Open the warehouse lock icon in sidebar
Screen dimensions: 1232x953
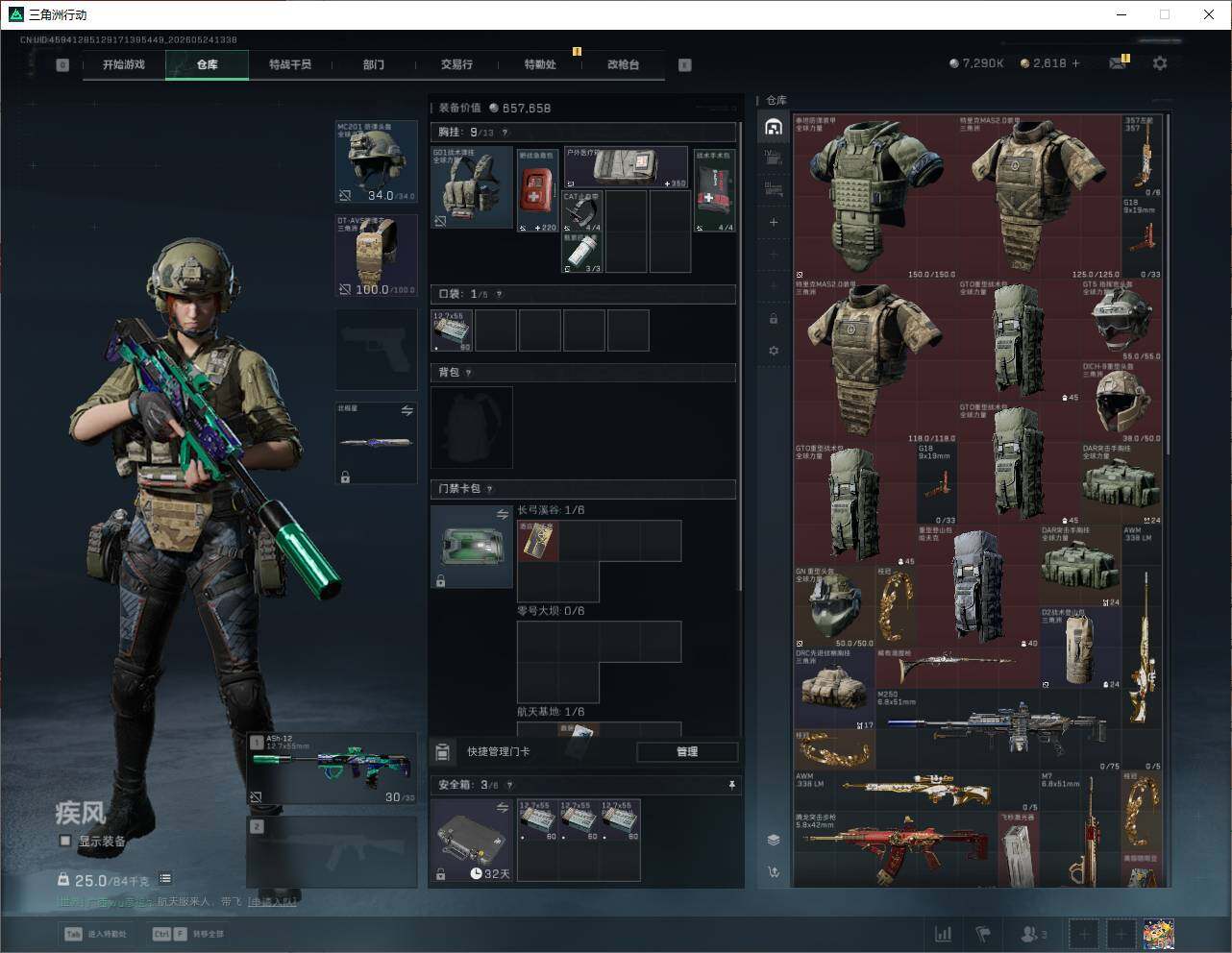click(774, 318)
